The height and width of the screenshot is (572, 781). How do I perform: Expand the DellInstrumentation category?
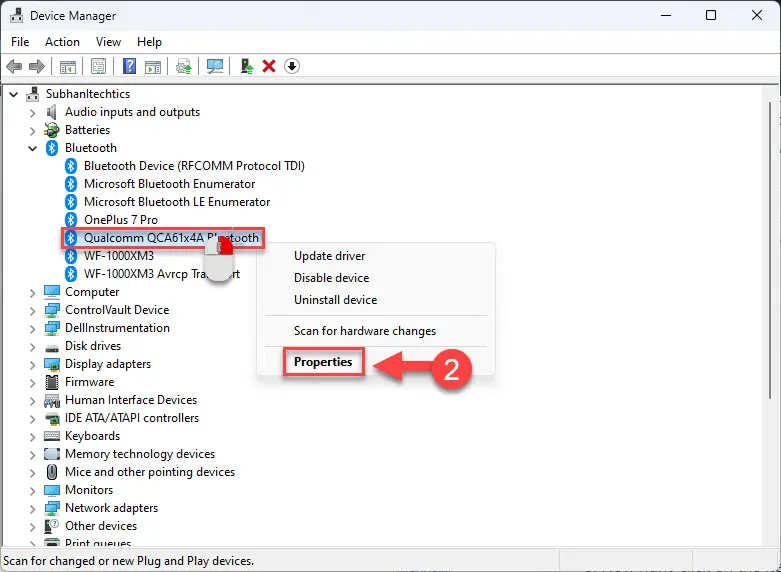(32, 329)
